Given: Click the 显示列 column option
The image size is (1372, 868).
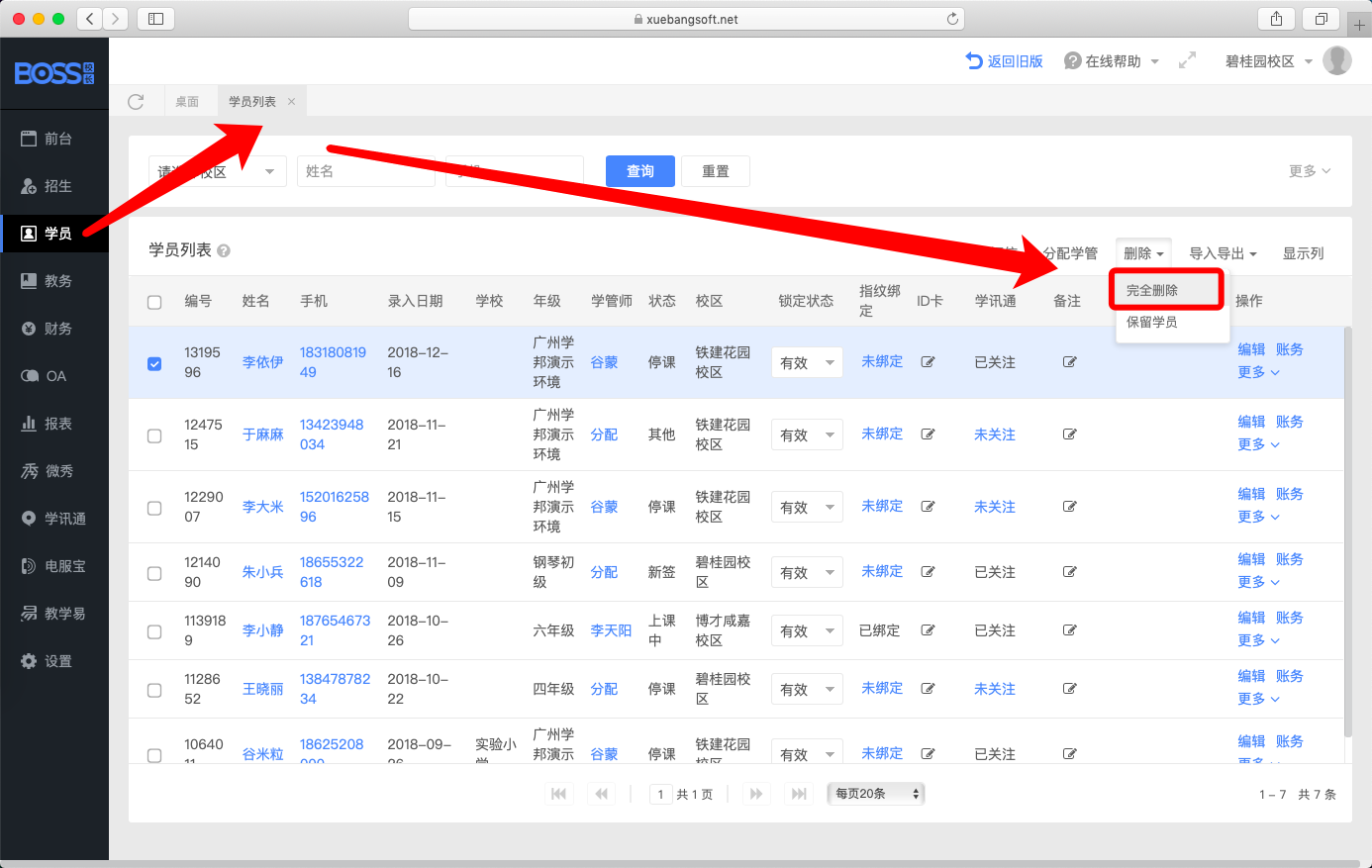Looking at the screenshot, I should point(1303,253).
